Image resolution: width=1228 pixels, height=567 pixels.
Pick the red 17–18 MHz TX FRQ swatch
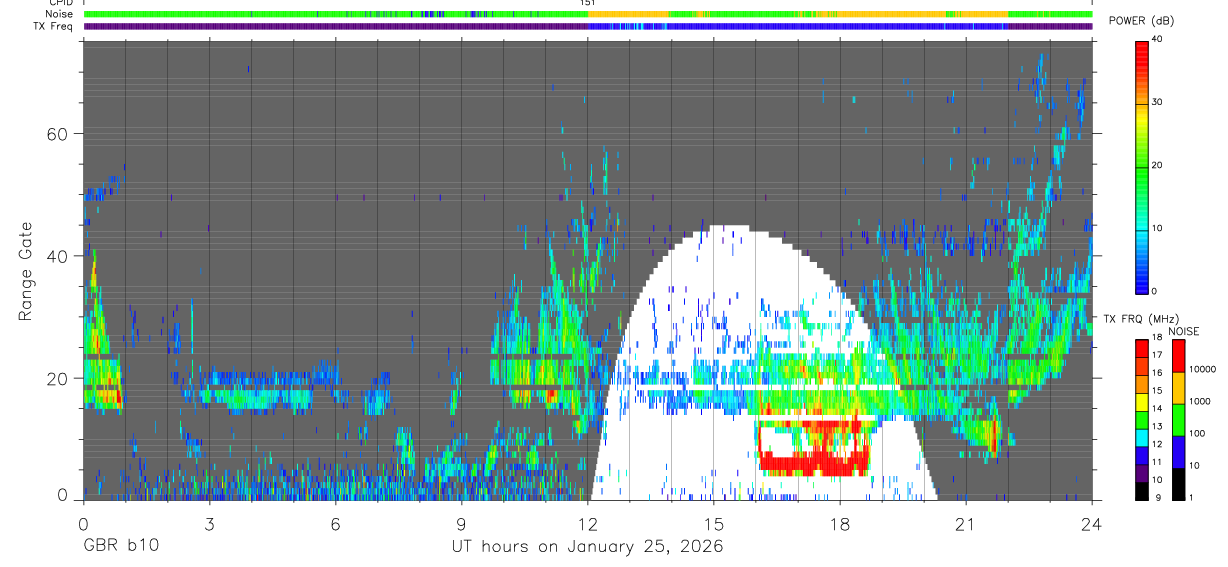pyautogui.click(x=1142, y=346)
